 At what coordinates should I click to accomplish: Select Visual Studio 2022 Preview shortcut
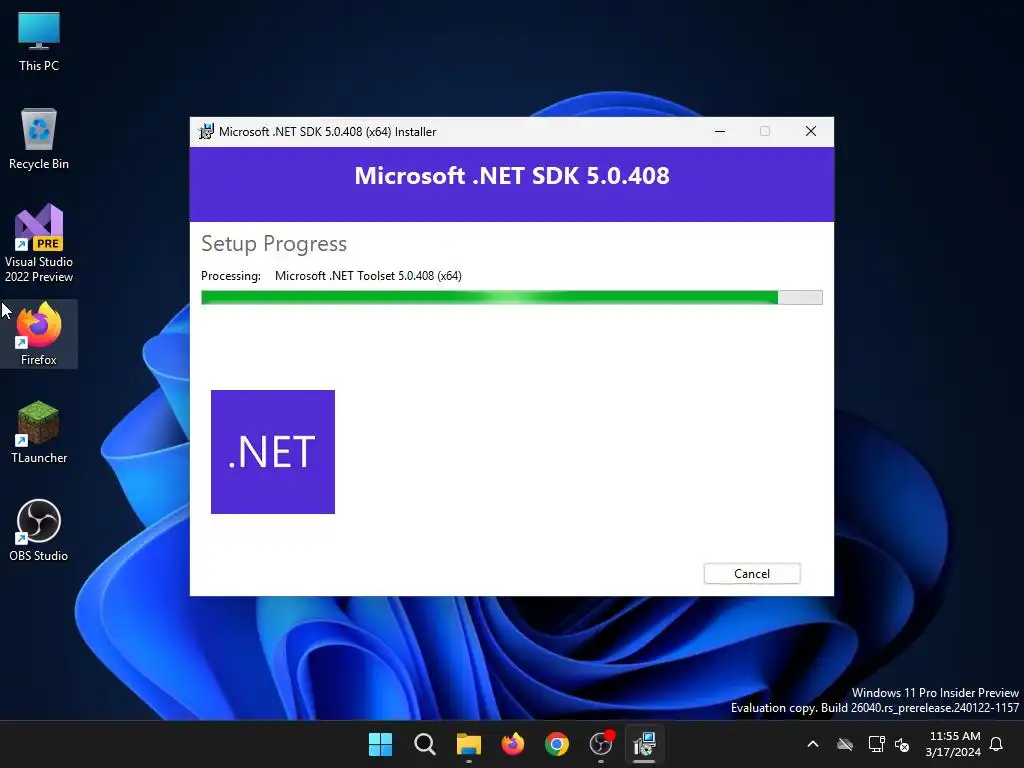point(39,243)
